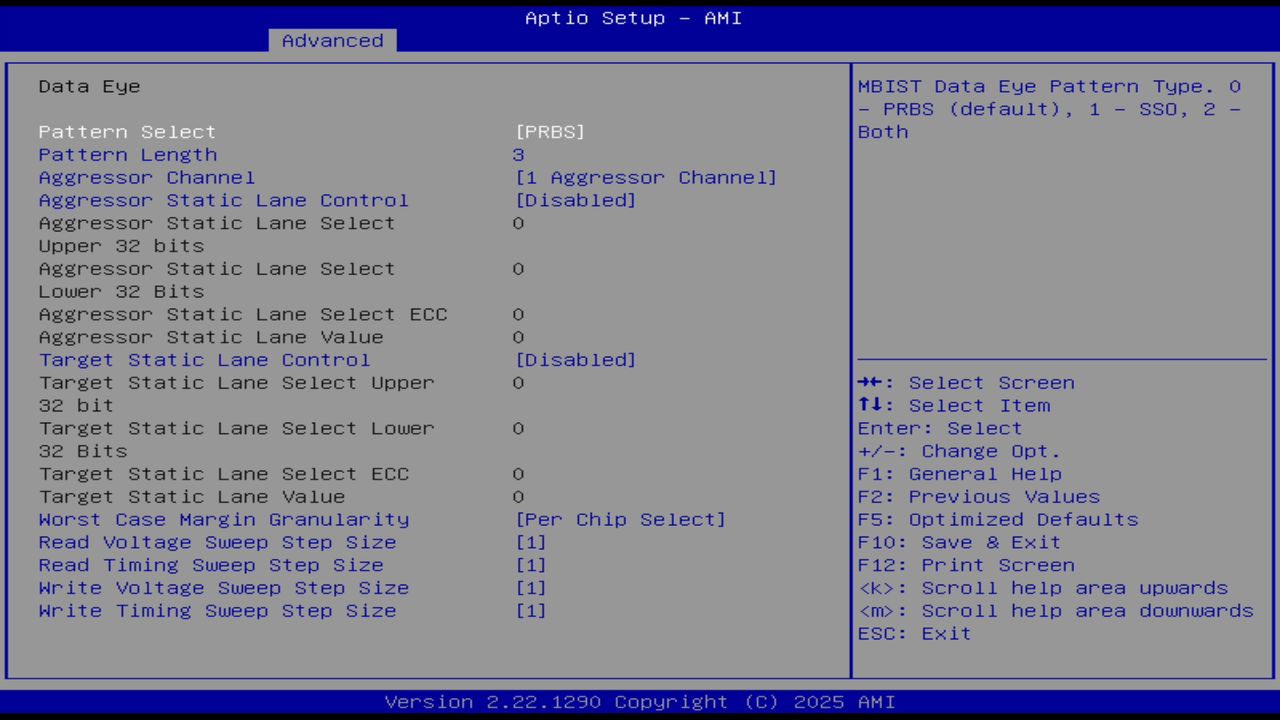Switch to the Advanced tab
The image size is (1280, 720).
point(331,40)
